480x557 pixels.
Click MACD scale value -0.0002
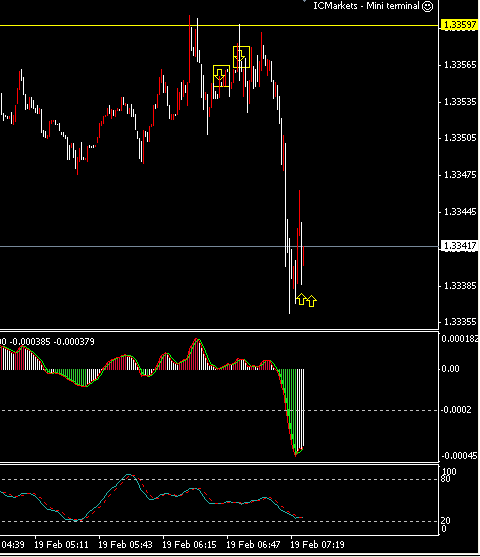[457, 410]
